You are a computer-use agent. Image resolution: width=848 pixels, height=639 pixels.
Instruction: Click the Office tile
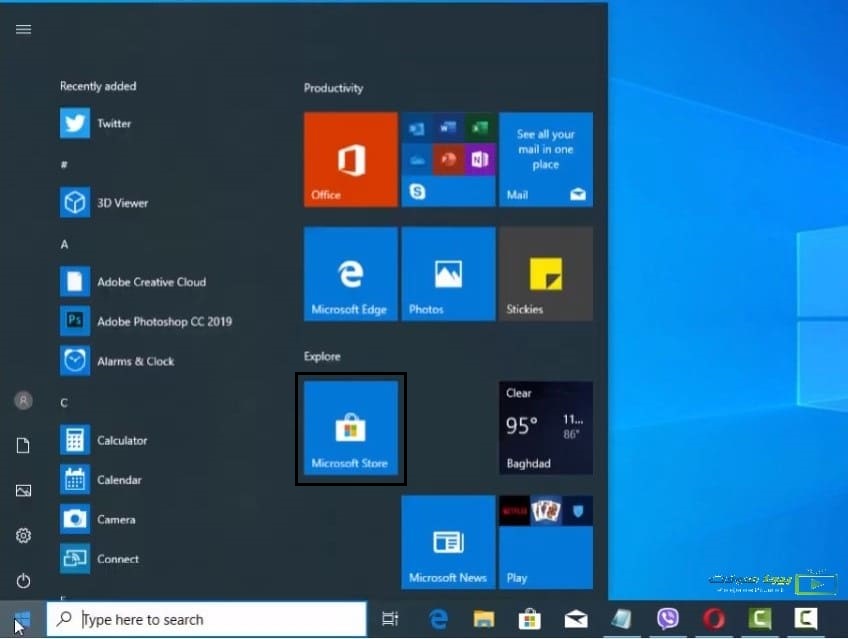[350, 159]
